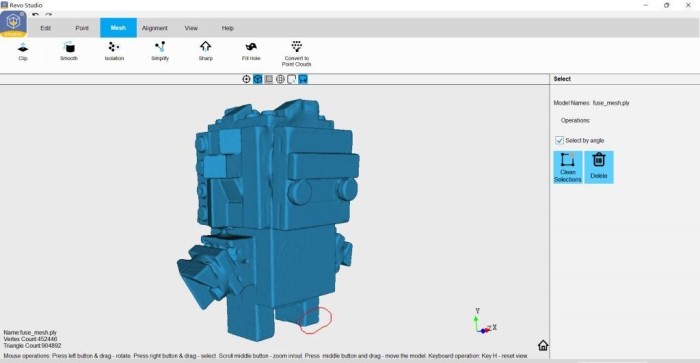700x363 pixels.
Task: Click the Vertex Count value text
Action: (x=30, y=339)
